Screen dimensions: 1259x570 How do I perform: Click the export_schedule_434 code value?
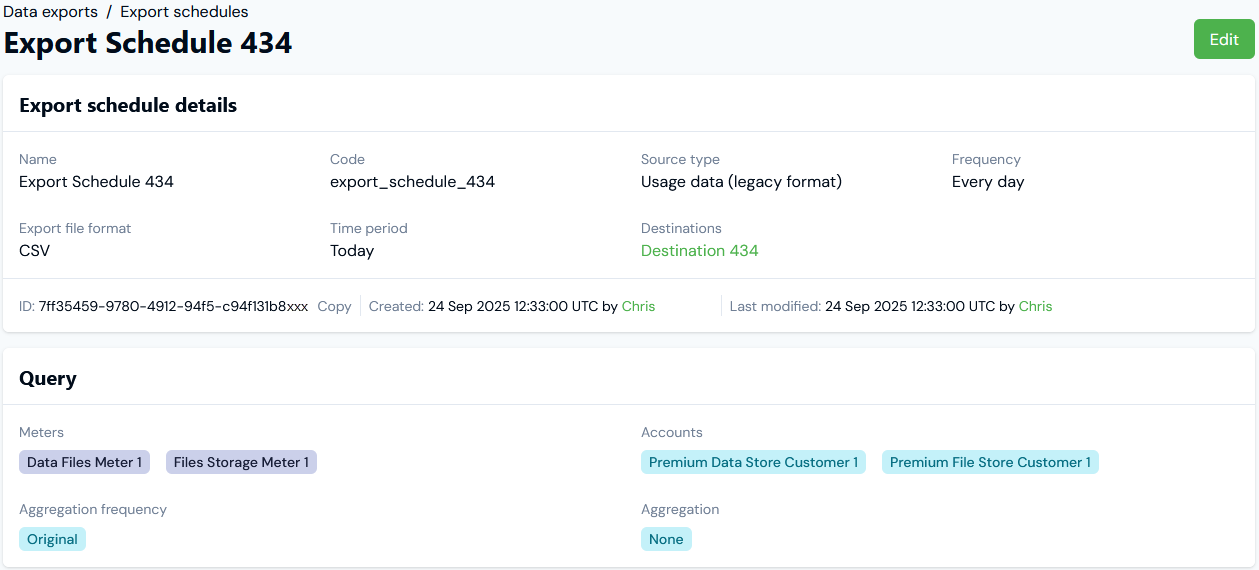click(412, 182)
